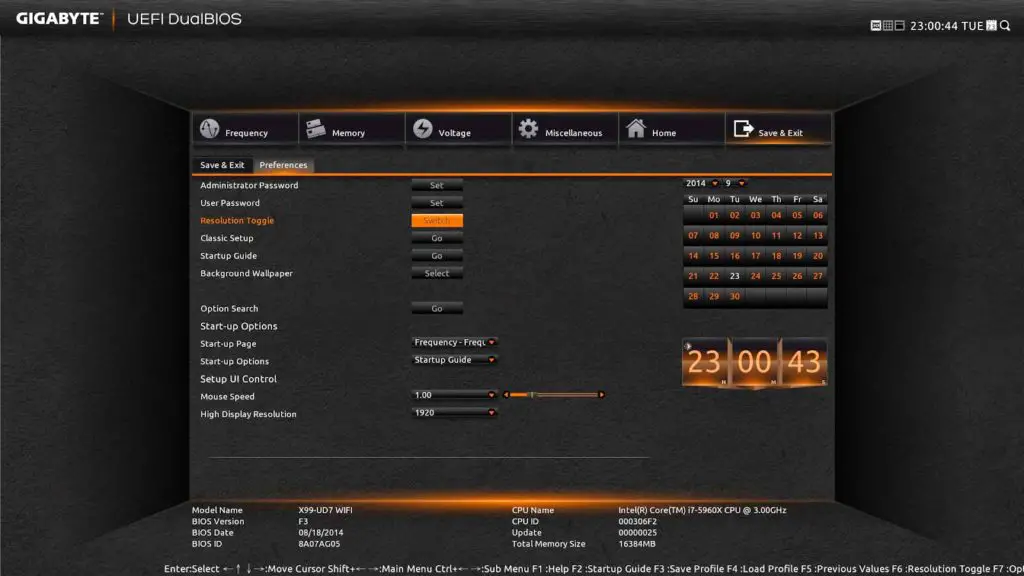Open the Miscellaneous gear icon
This screenshot has height=576, width=1024.
point(528,129)
